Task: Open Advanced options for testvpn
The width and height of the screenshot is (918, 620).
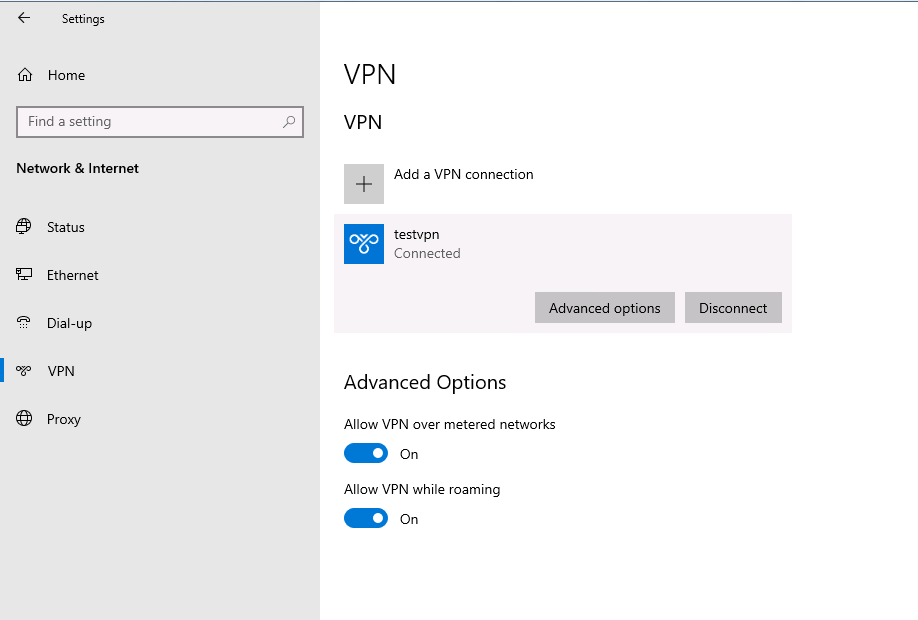Action: coord(605,307)
